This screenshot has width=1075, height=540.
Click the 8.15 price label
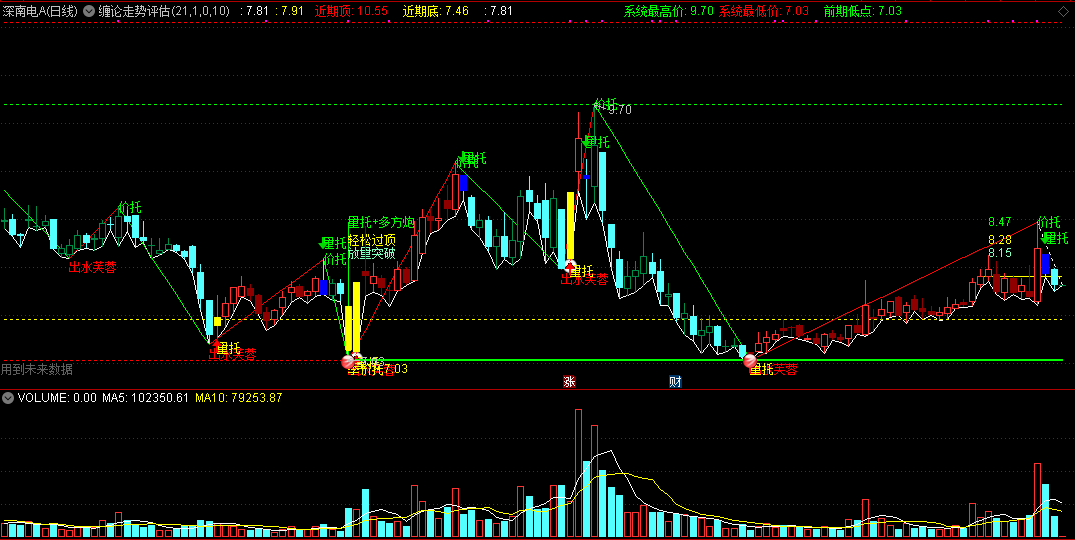click(1000, 253)
